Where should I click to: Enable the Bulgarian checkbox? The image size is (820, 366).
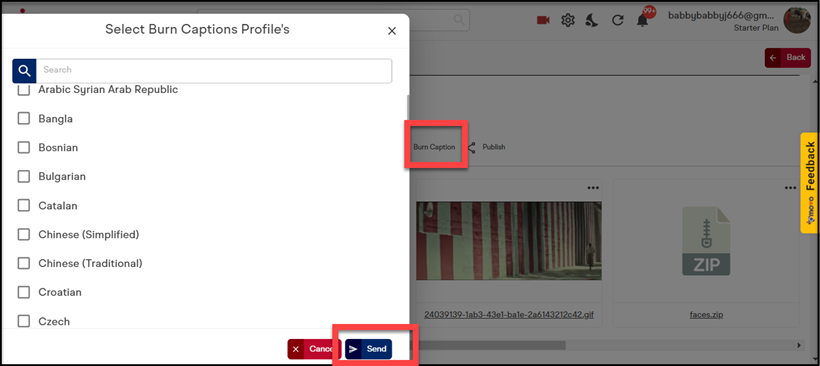click(24, 176)
